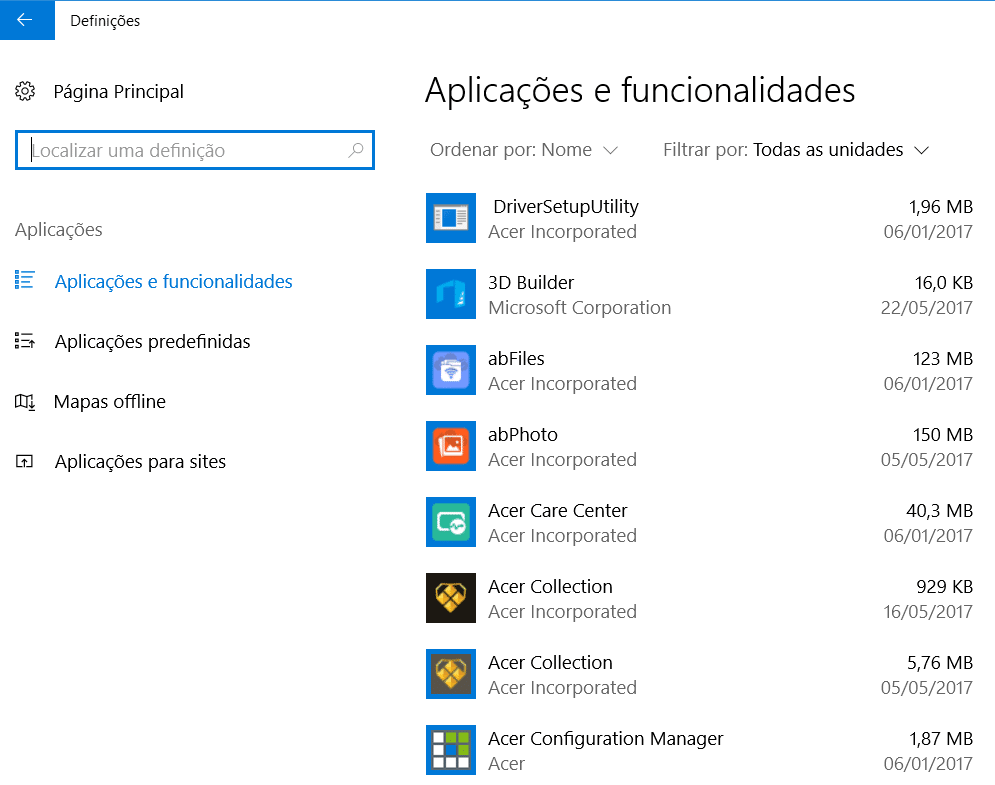This screenshot has height=785, width=995.
Task: Go to Aplicações predefinidas section
Action: [152, 342]
